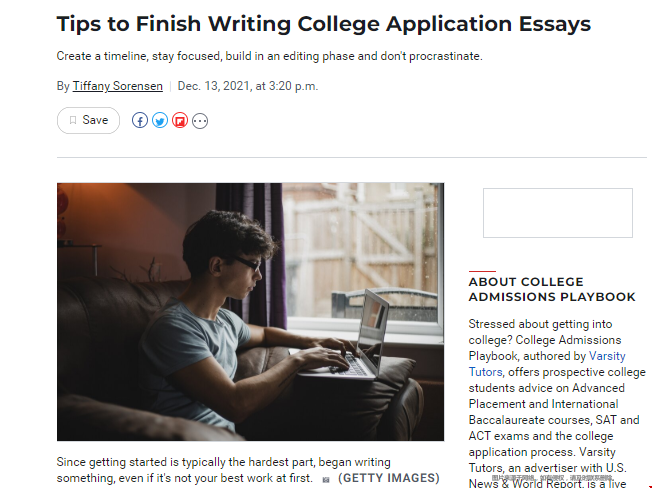Click the About College Admissions Playbook heading

pos(552,289)
